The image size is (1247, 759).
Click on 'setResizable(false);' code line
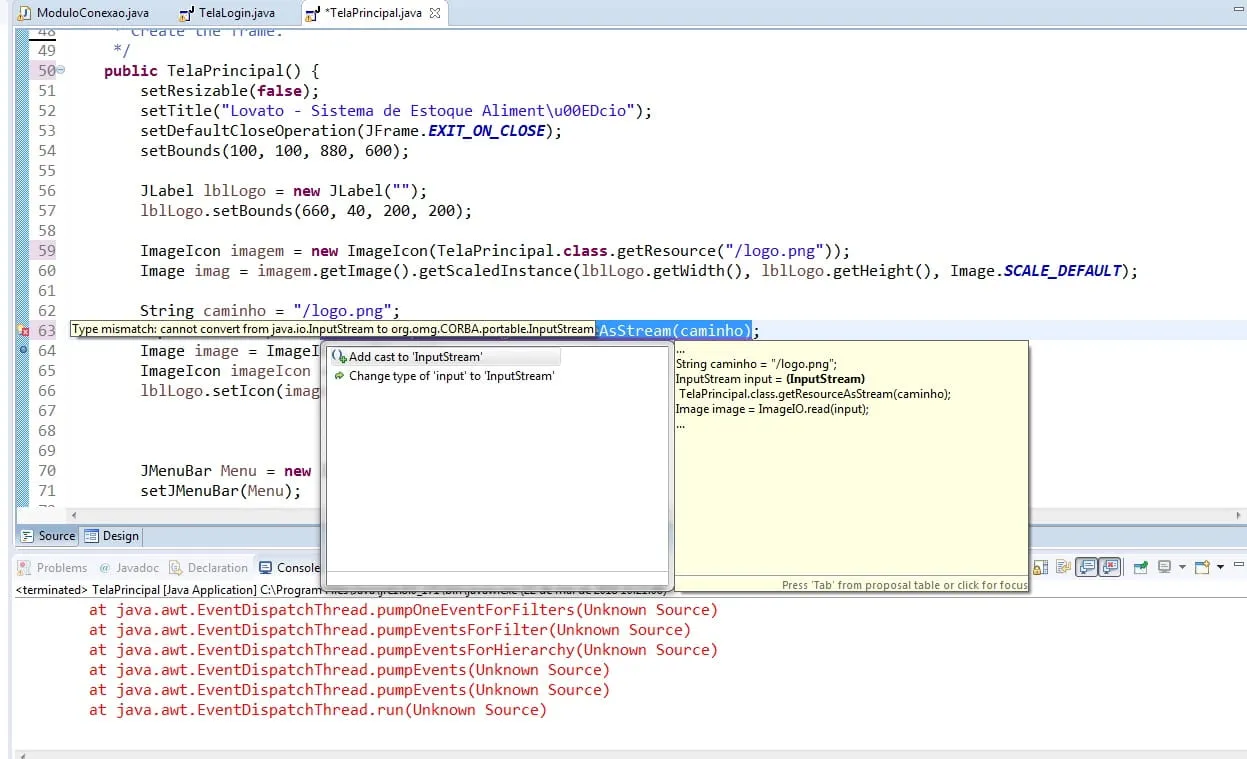point(229,91)
